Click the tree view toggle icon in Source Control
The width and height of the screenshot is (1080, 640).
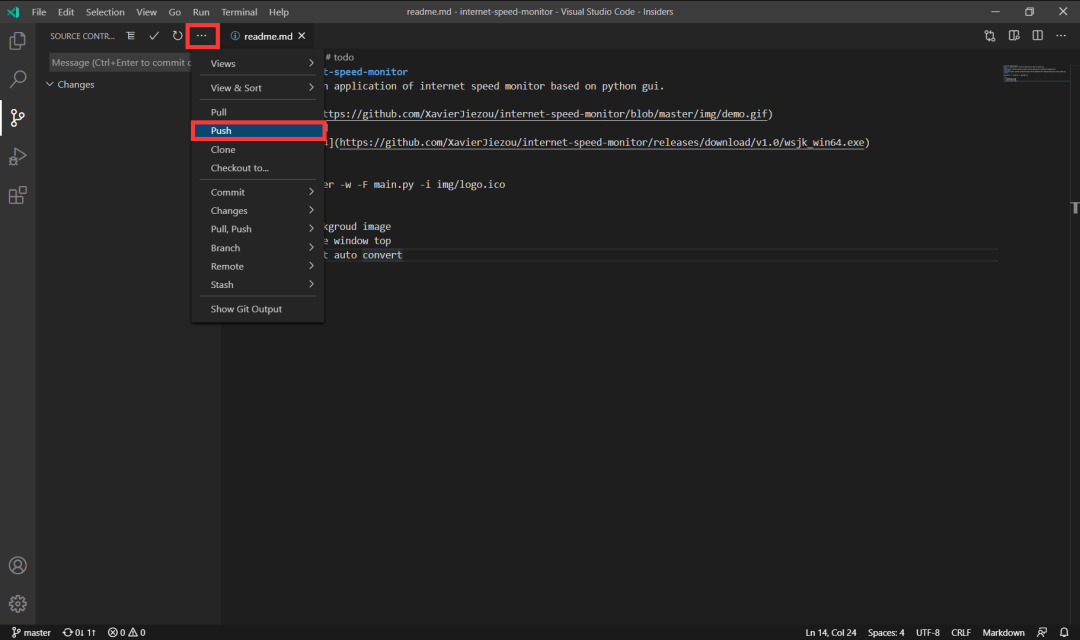click(x=131, y=36)
